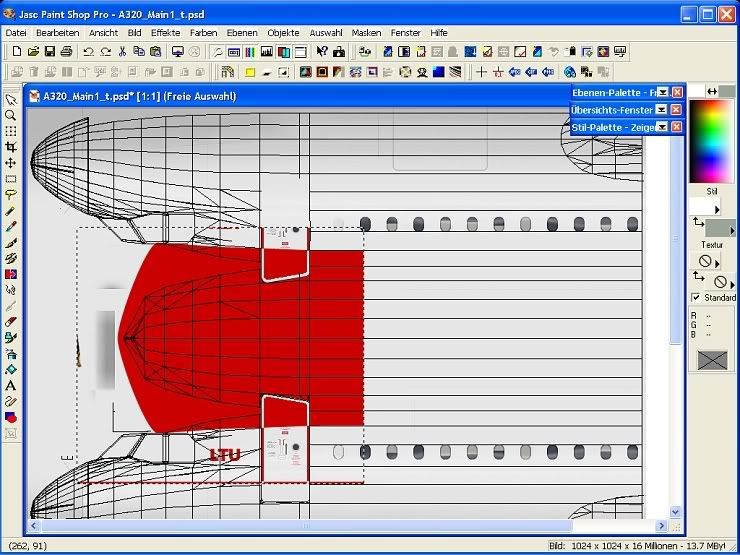Select the Text tool

pos(11,385)
